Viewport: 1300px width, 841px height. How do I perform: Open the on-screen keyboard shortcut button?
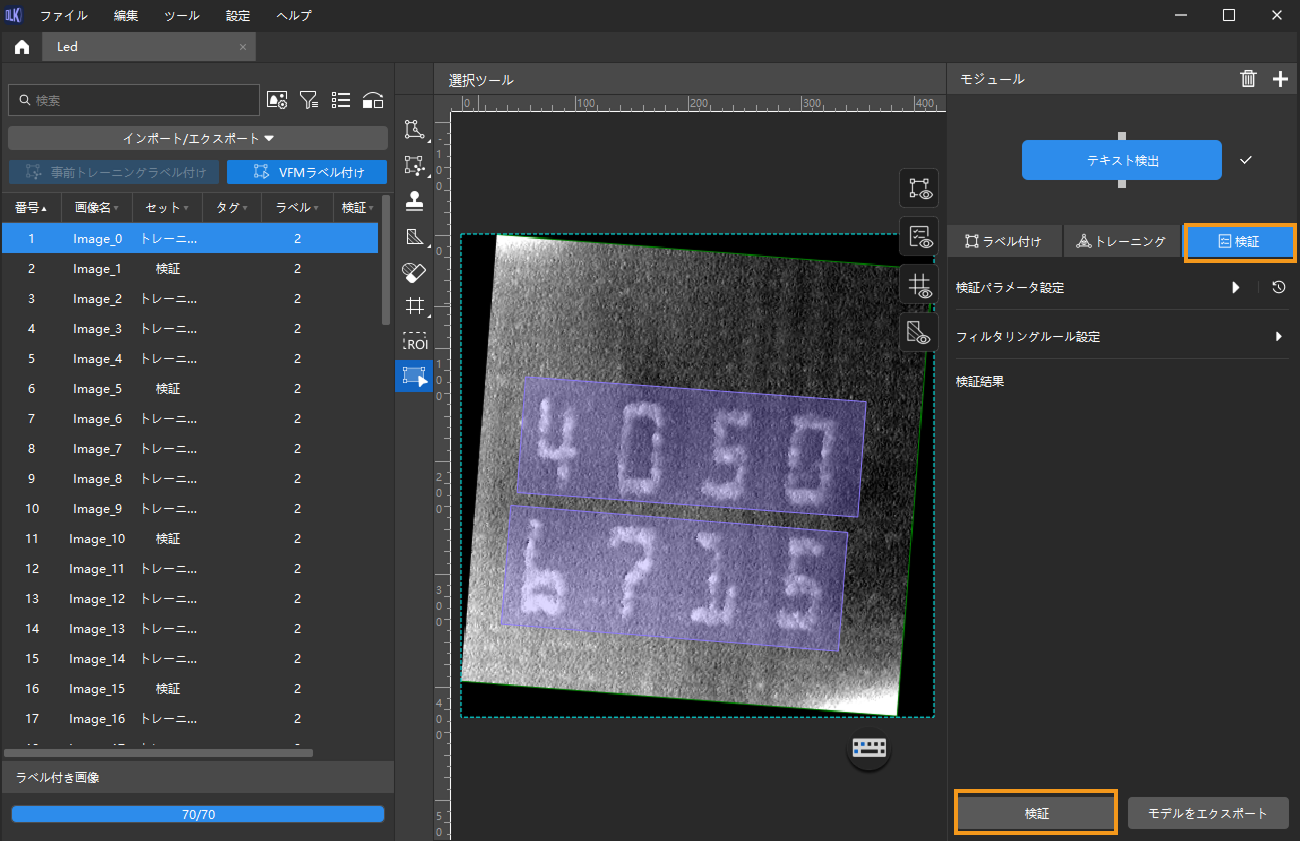pyautogui.click(x=869, y=747)
